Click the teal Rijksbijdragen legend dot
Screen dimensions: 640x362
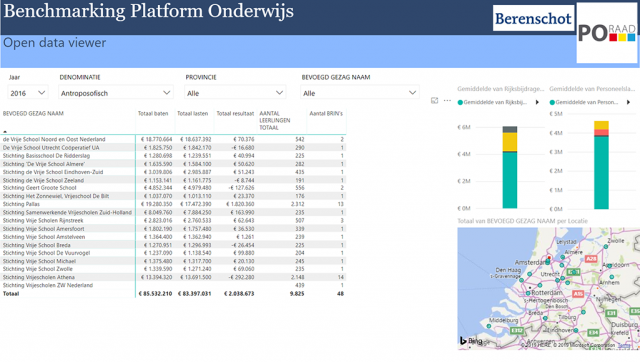tap(460, 102)
